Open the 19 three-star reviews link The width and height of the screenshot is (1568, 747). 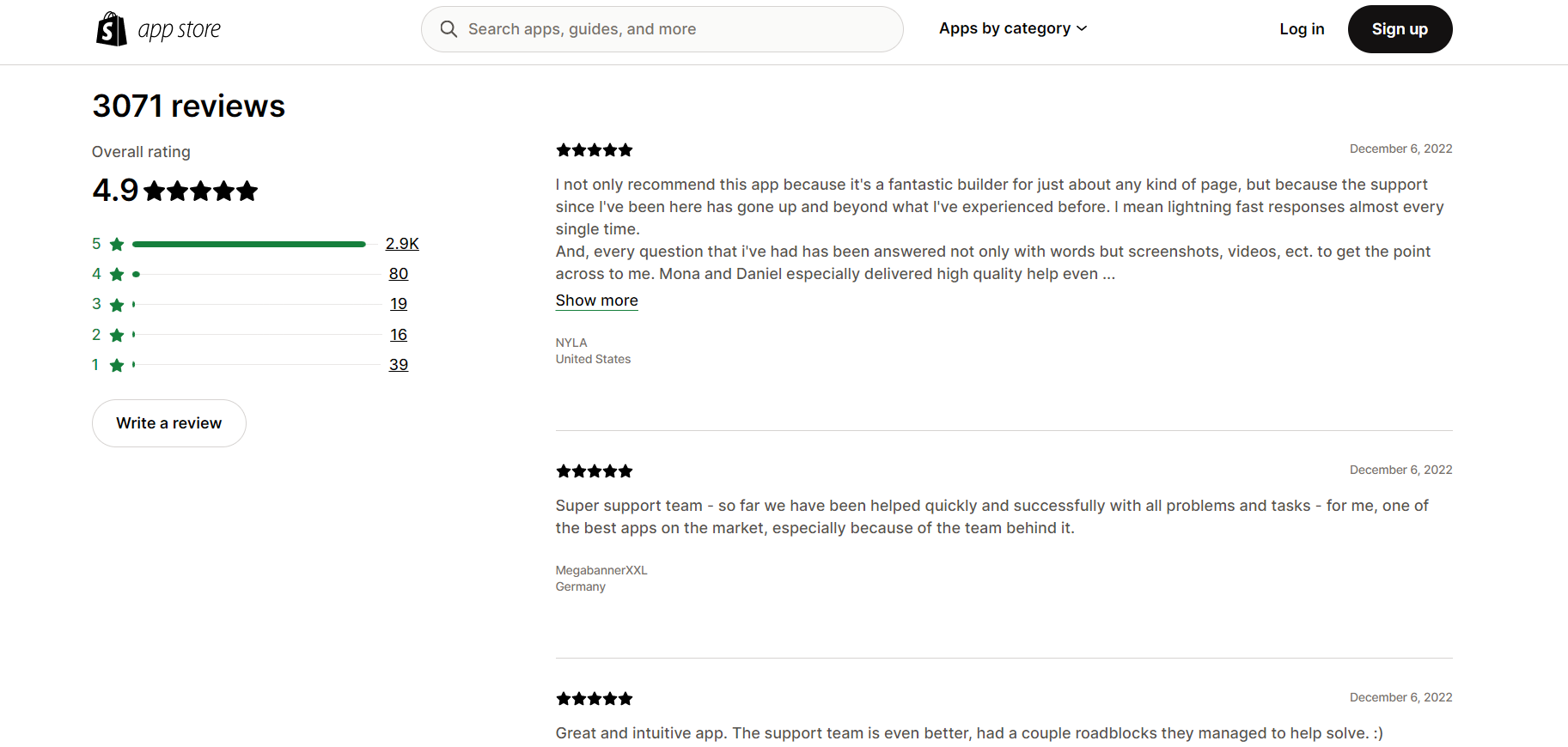point(399,304)
